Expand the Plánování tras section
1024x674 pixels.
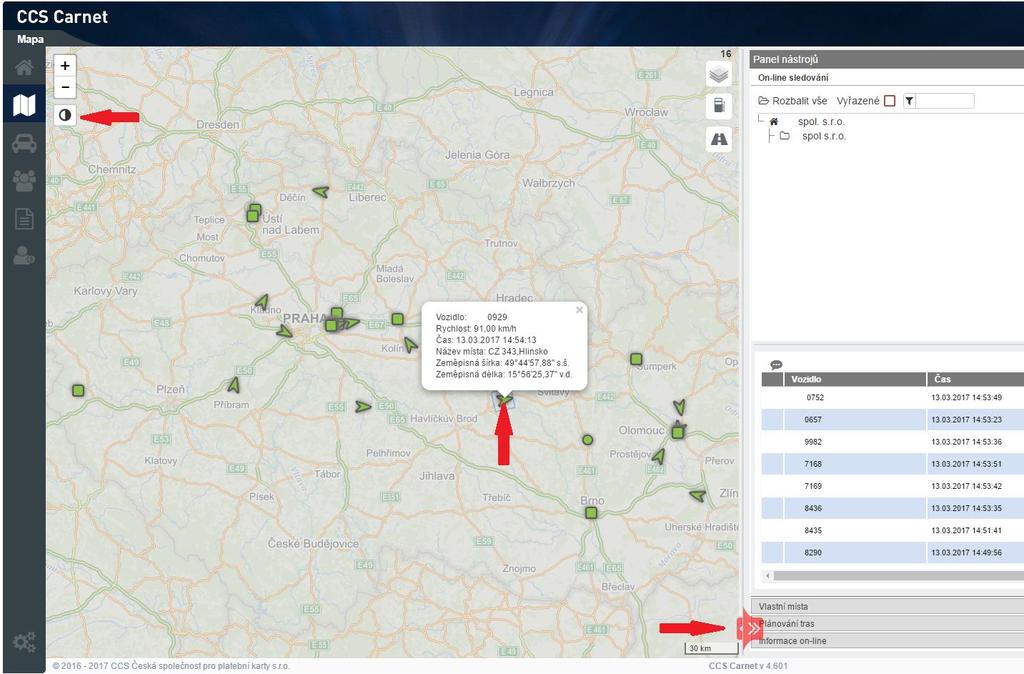click(888, 624)
